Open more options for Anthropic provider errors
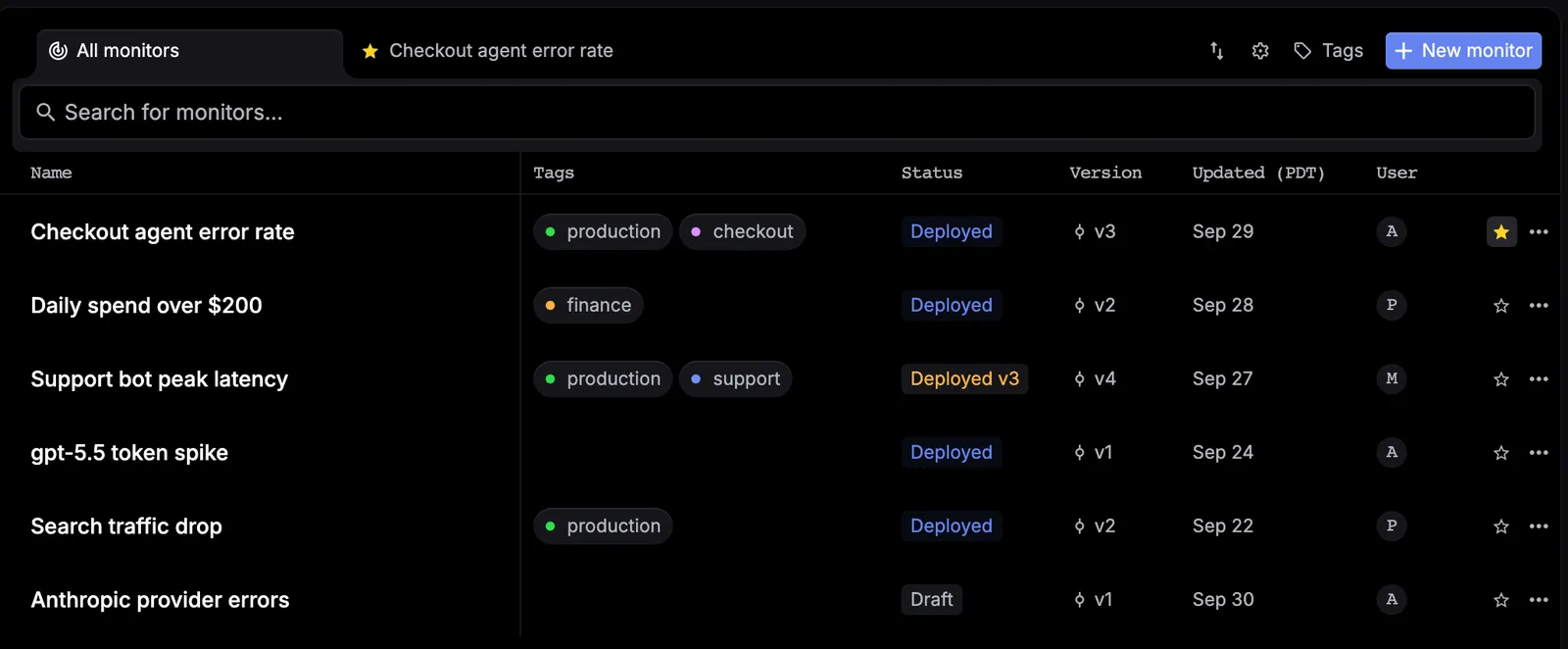 tap(1539, 600)
